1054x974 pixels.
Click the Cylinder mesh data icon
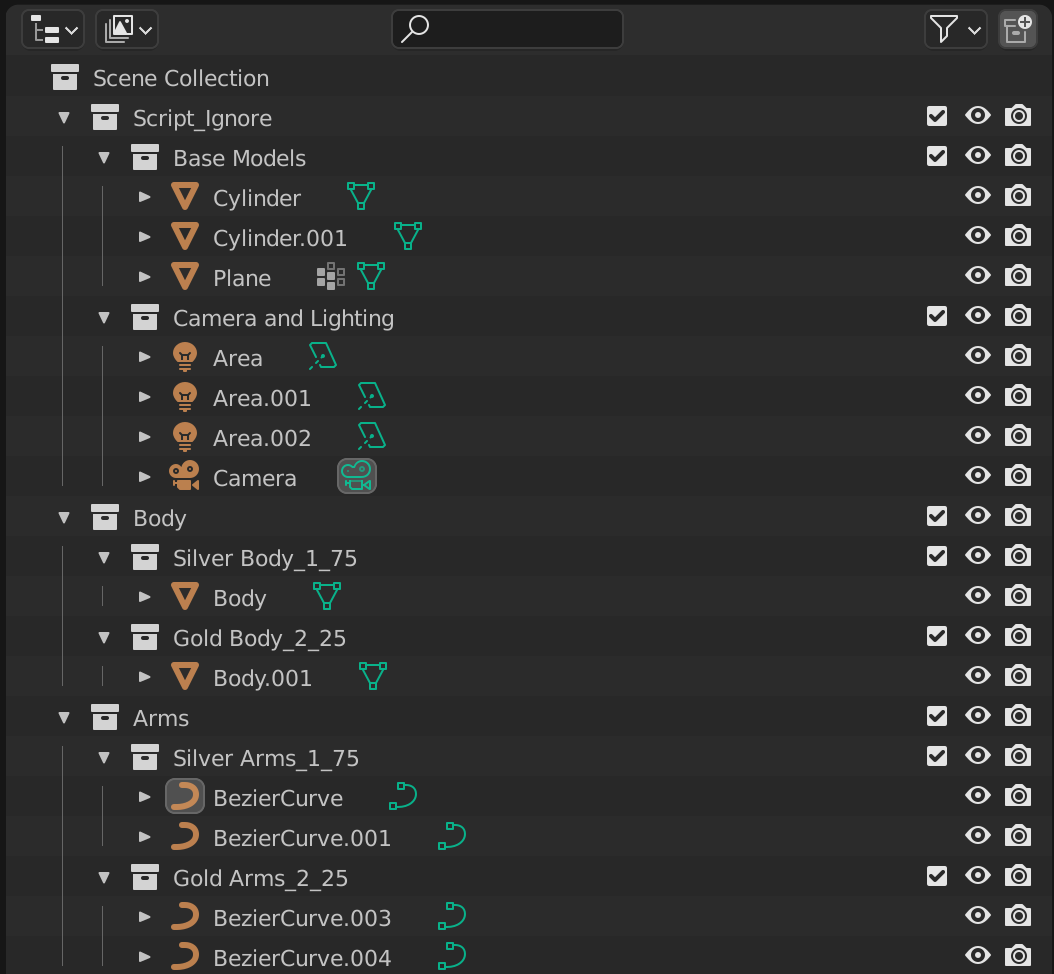point(361,196)
